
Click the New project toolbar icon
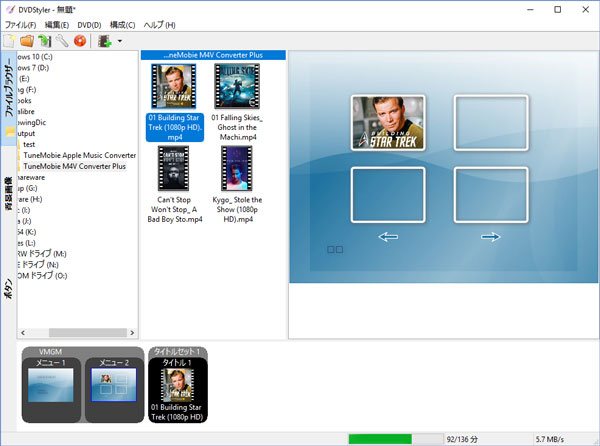point(9,41)
